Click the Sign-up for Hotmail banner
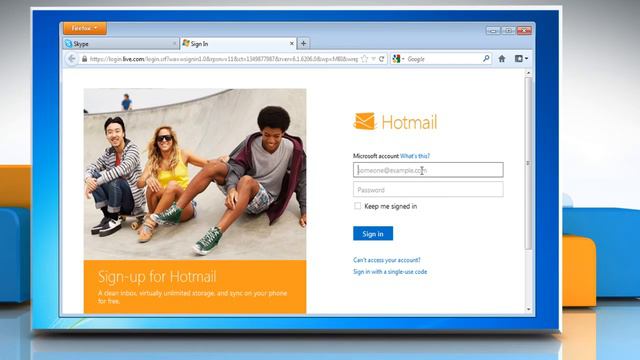The height and width of the screenshot is (360, 640). pyautogui.click(x=195, y=287)
